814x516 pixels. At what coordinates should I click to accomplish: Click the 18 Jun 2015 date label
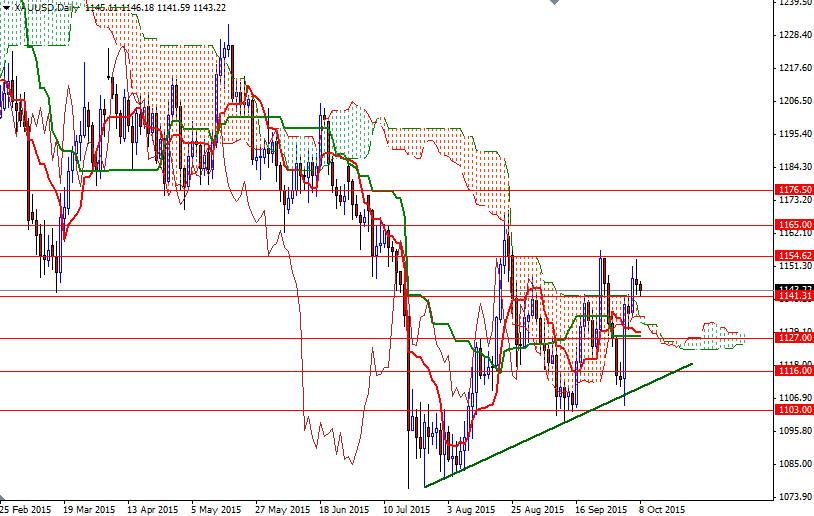click(x=344, y=508)
